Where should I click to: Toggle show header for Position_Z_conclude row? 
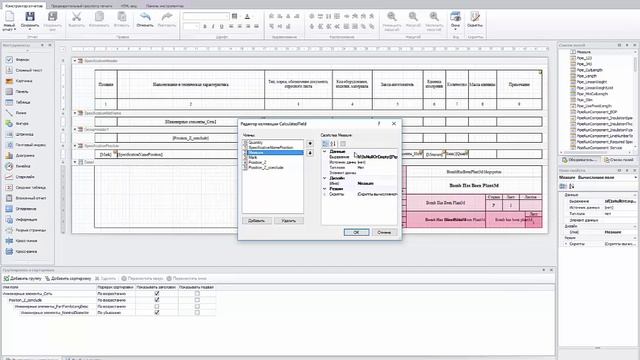click(157, 300)
